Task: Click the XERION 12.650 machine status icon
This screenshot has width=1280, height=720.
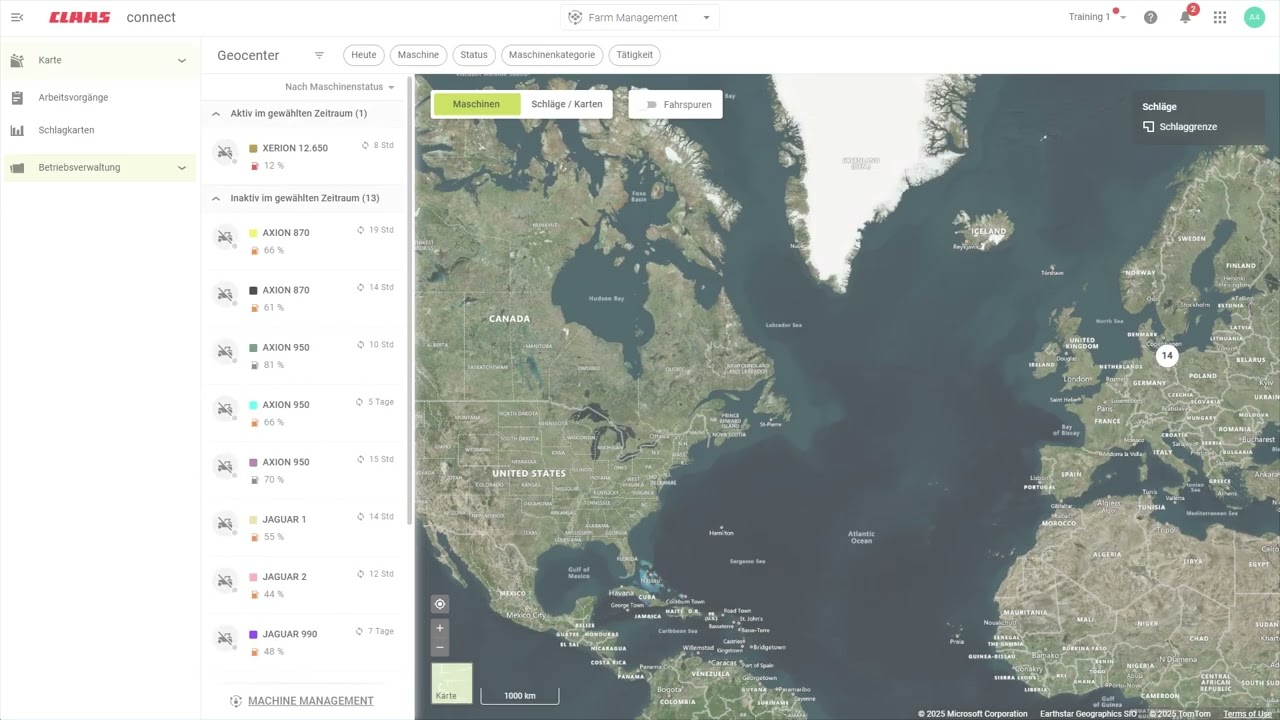Action: pyautogui.click(x=225, y=151)
